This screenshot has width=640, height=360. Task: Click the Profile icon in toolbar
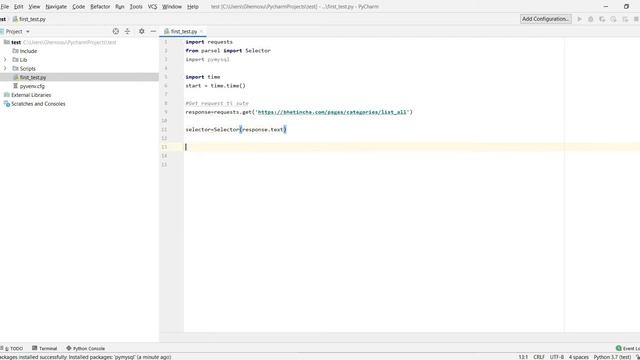[x=613, y=19]
